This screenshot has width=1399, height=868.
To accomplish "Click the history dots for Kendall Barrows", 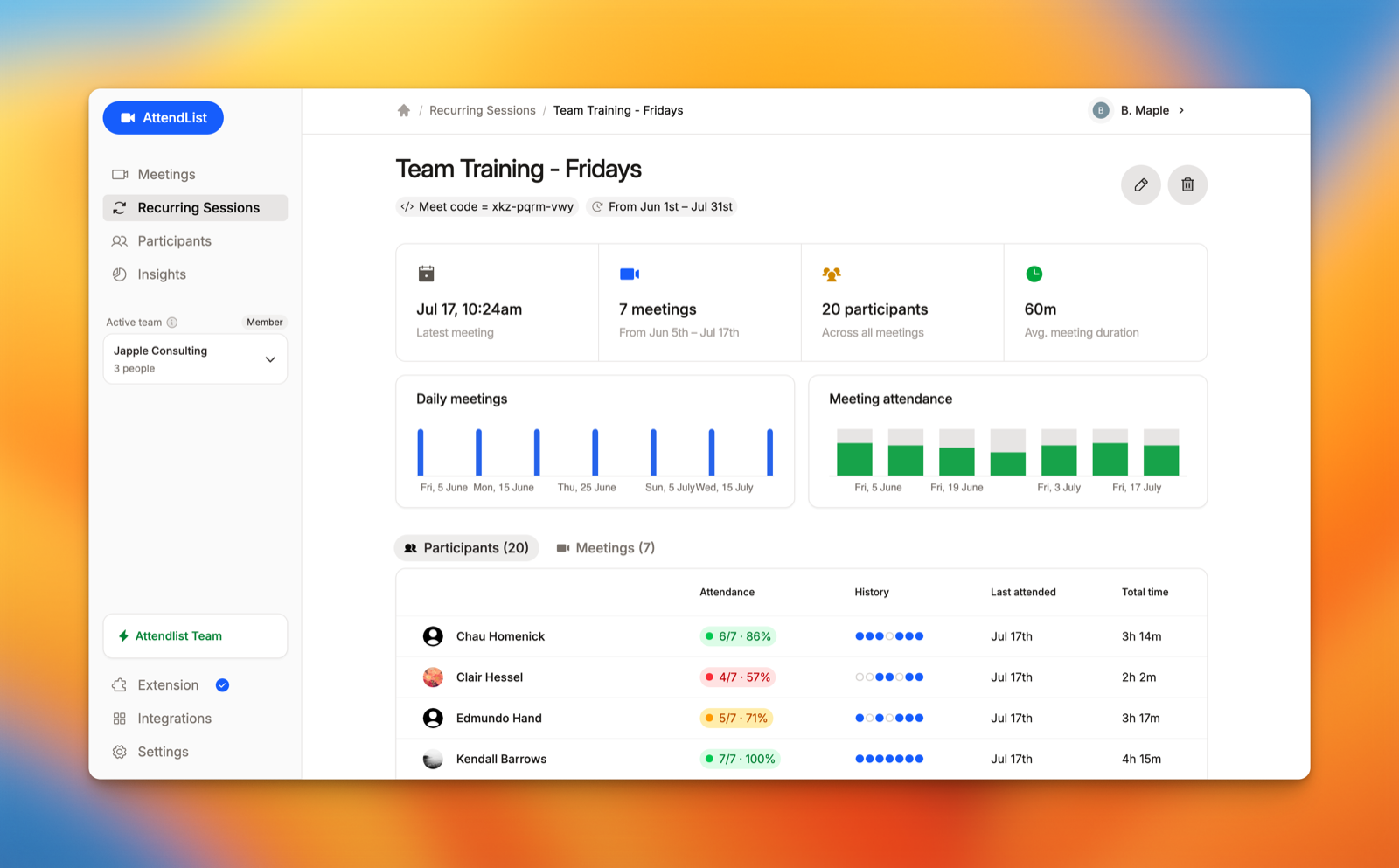I will pos(889,759).
